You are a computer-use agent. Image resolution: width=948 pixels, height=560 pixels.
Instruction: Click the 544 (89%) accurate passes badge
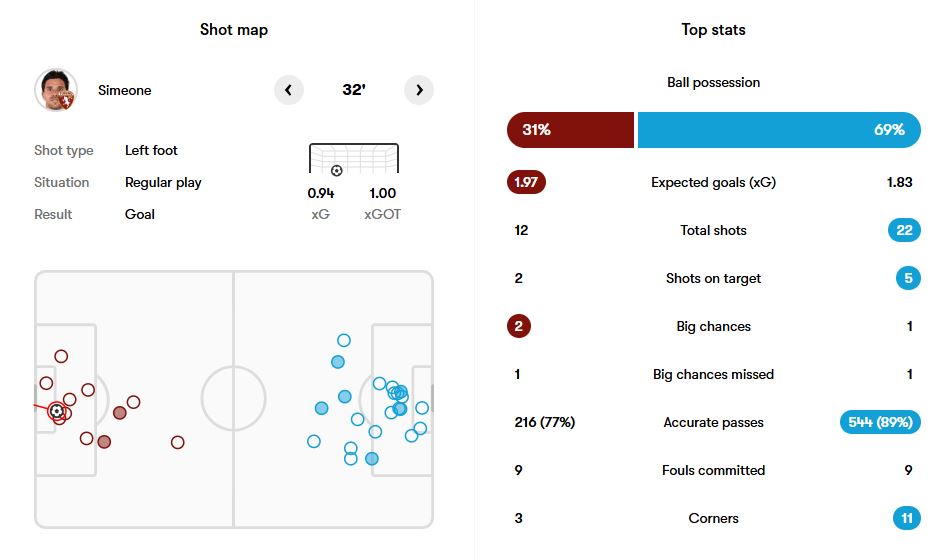click(880, 422)
